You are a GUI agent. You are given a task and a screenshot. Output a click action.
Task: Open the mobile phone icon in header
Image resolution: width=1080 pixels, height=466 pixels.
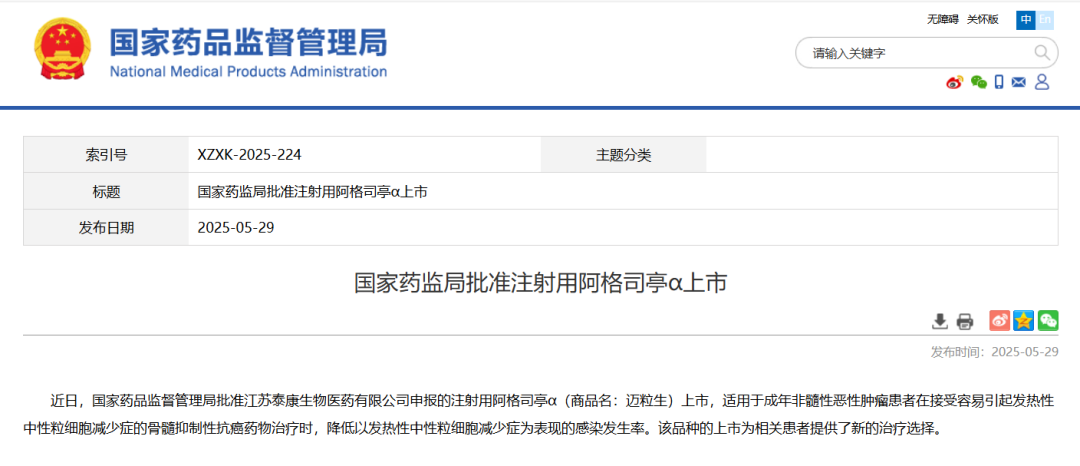(999, 83)
